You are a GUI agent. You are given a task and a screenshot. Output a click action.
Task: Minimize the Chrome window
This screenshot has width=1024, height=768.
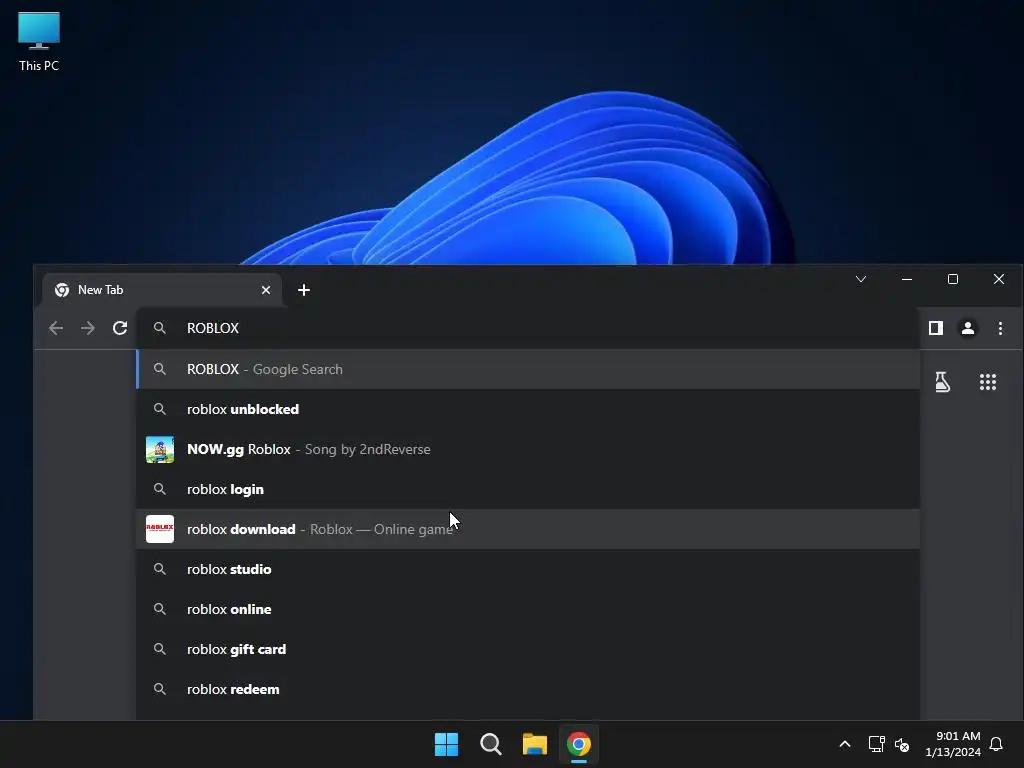[x=907, y=280]
